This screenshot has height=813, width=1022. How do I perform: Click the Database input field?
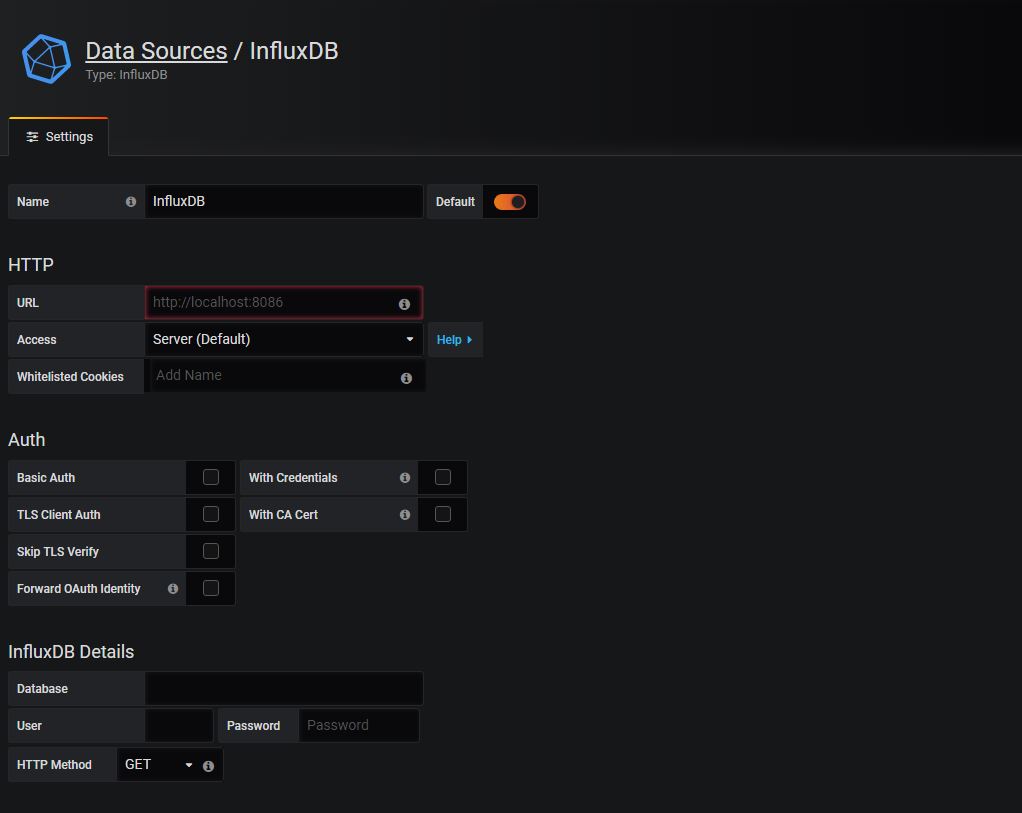coord(284,688)
